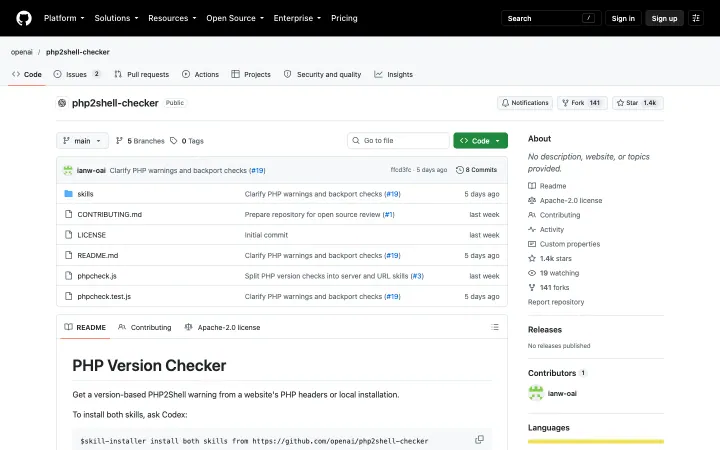Copy the skill-installer command
Screen dimensions: 720x450
coord(479,439)
